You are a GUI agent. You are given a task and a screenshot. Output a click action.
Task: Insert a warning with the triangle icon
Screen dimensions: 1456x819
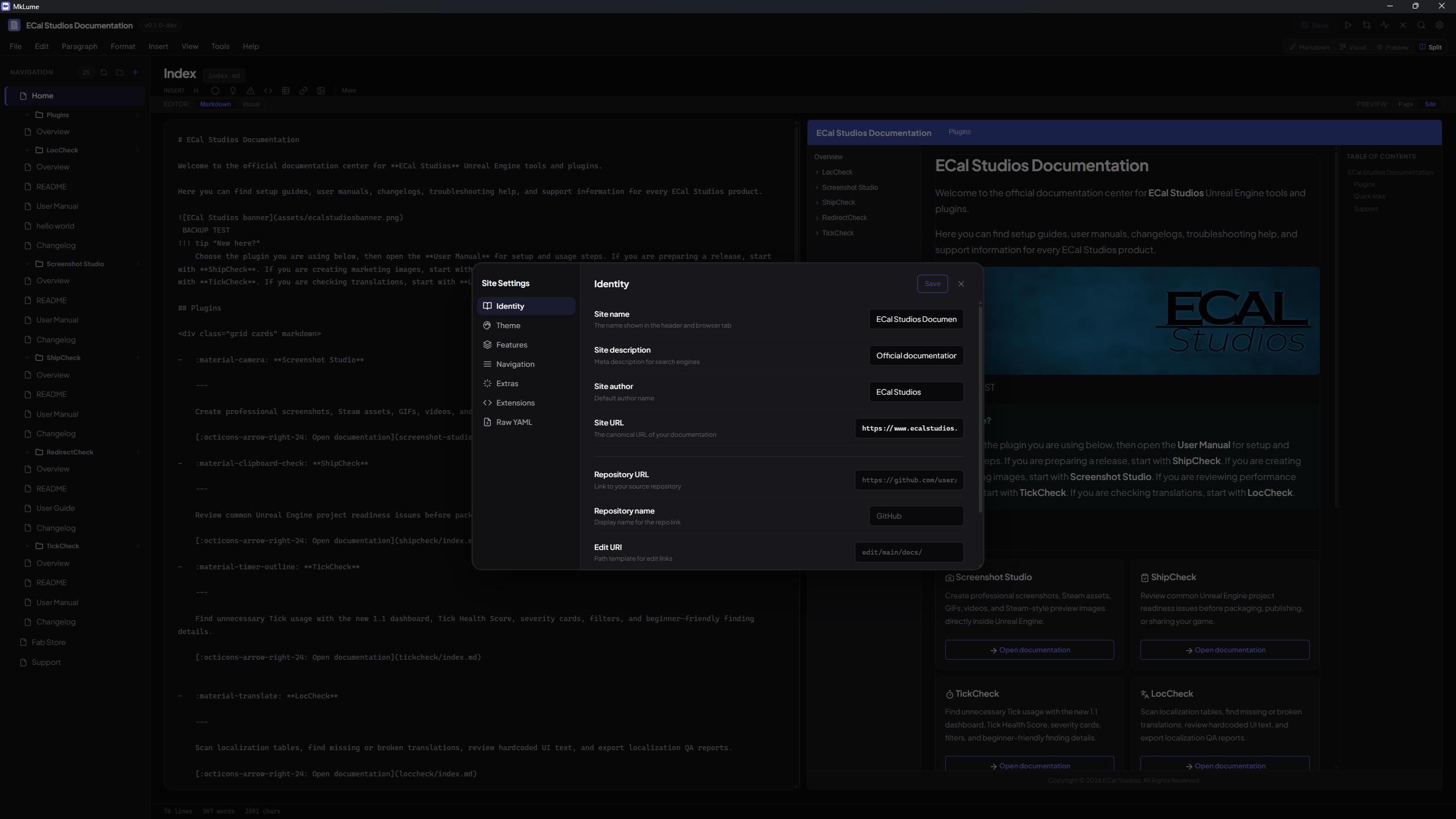250,90
